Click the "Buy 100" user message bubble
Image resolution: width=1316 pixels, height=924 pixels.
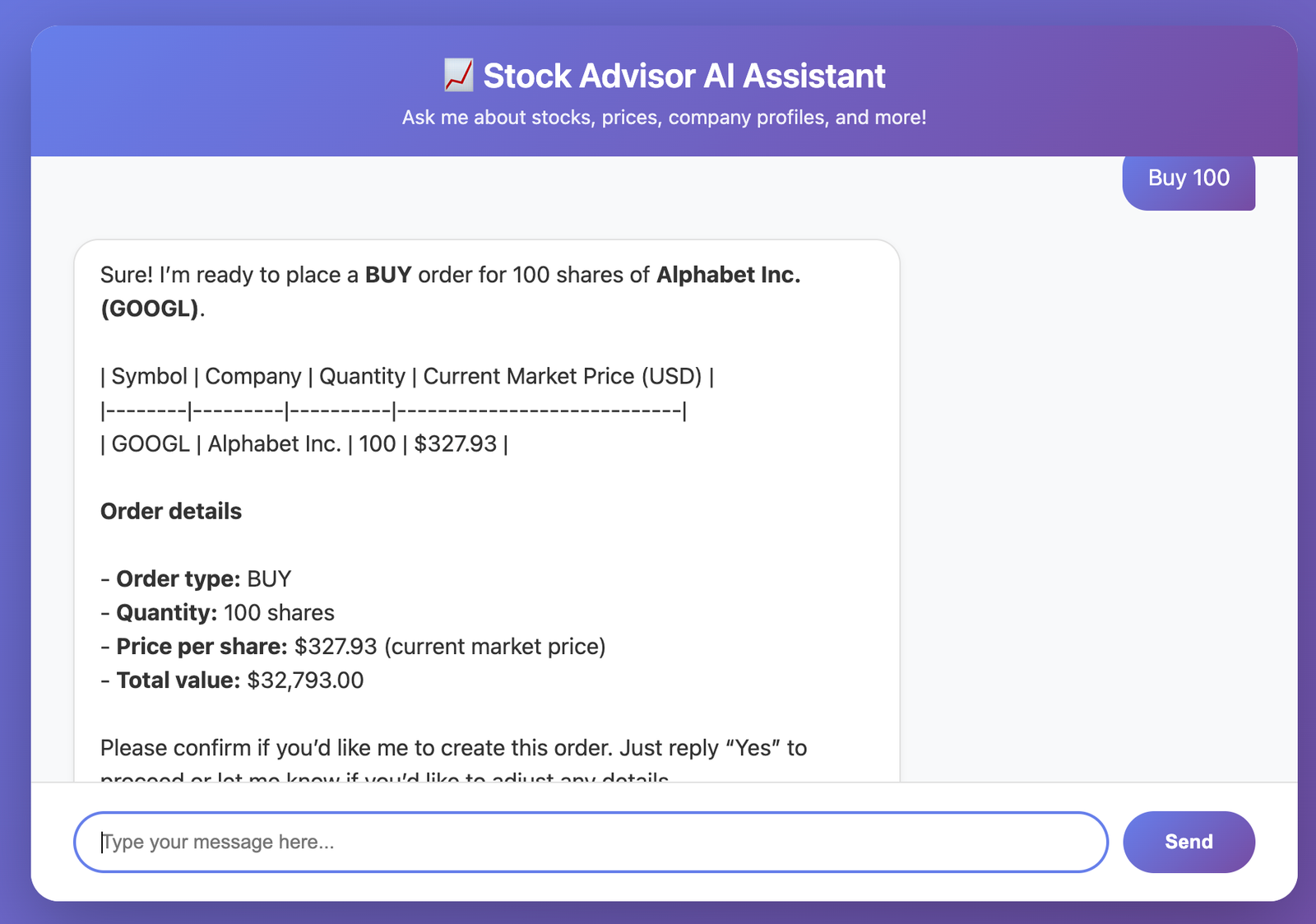[1188, 179]
